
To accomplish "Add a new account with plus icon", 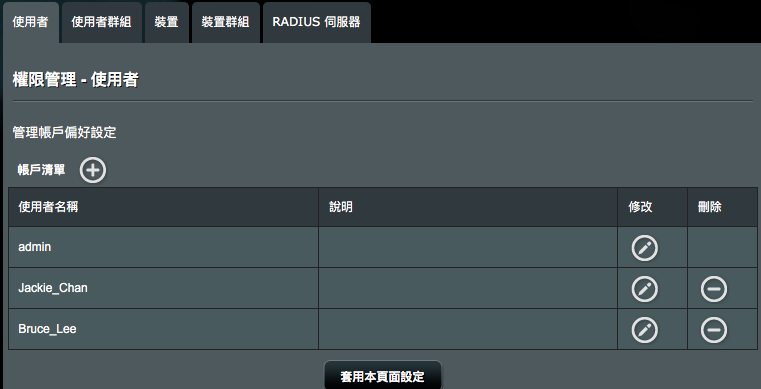I will click(93, 170).
